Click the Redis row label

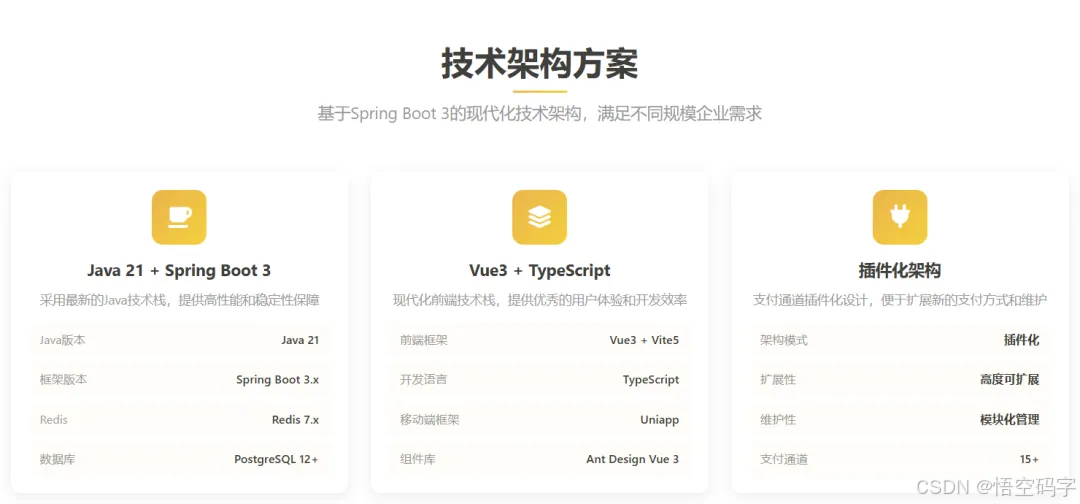(x=54, y=419)
